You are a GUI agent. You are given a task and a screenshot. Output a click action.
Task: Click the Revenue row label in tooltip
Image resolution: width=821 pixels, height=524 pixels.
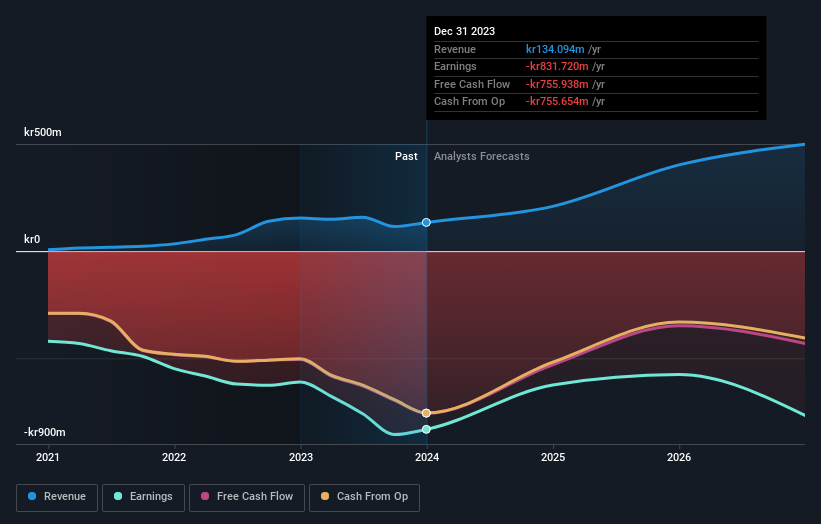[x=455, y=49]
